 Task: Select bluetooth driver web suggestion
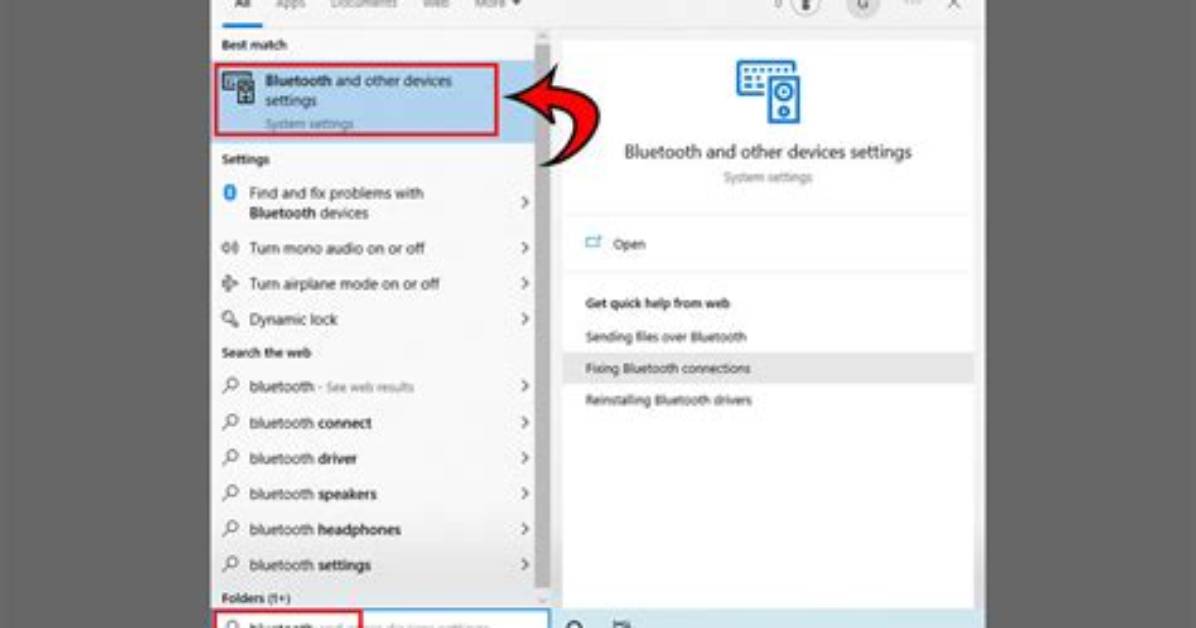click(303, 459)
